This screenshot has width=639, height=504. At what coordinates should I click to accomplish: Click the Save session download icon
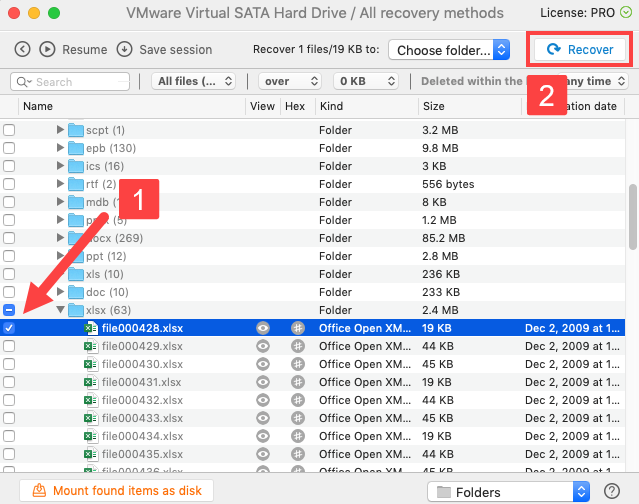[x=124, y=49]
